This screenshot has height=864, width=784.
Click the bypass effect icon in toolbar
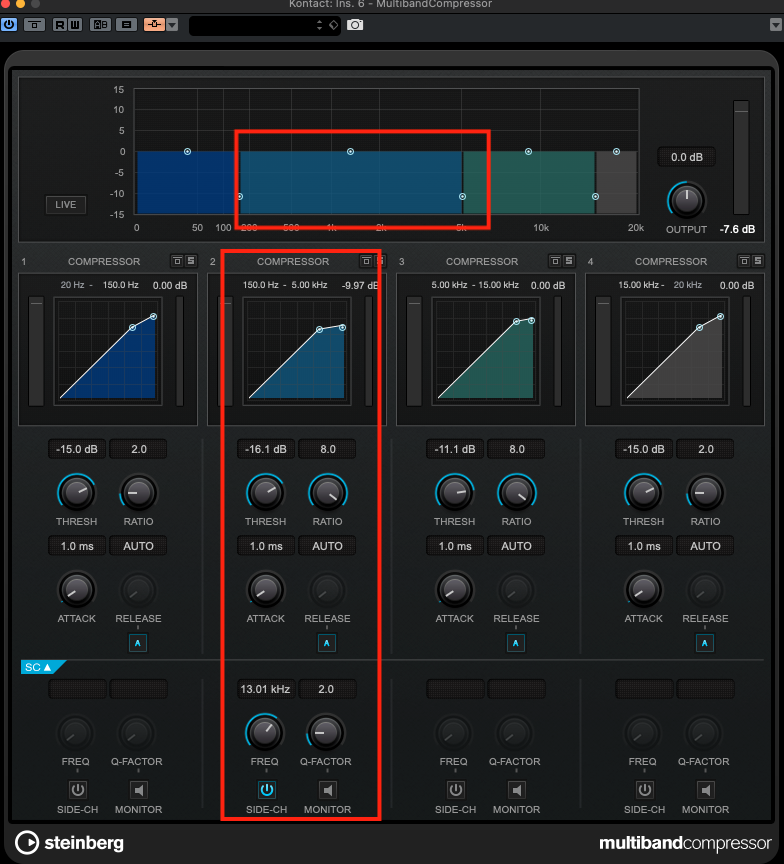coord(34,25)
